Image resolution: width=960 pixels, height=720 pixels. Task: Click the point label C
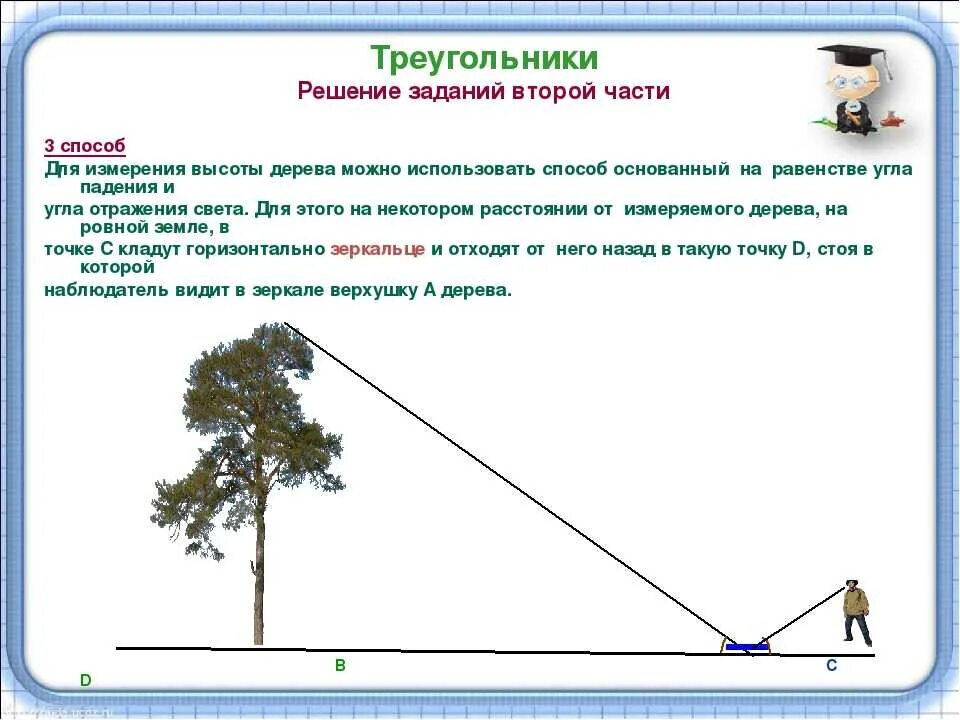click(x=831, y=666)
